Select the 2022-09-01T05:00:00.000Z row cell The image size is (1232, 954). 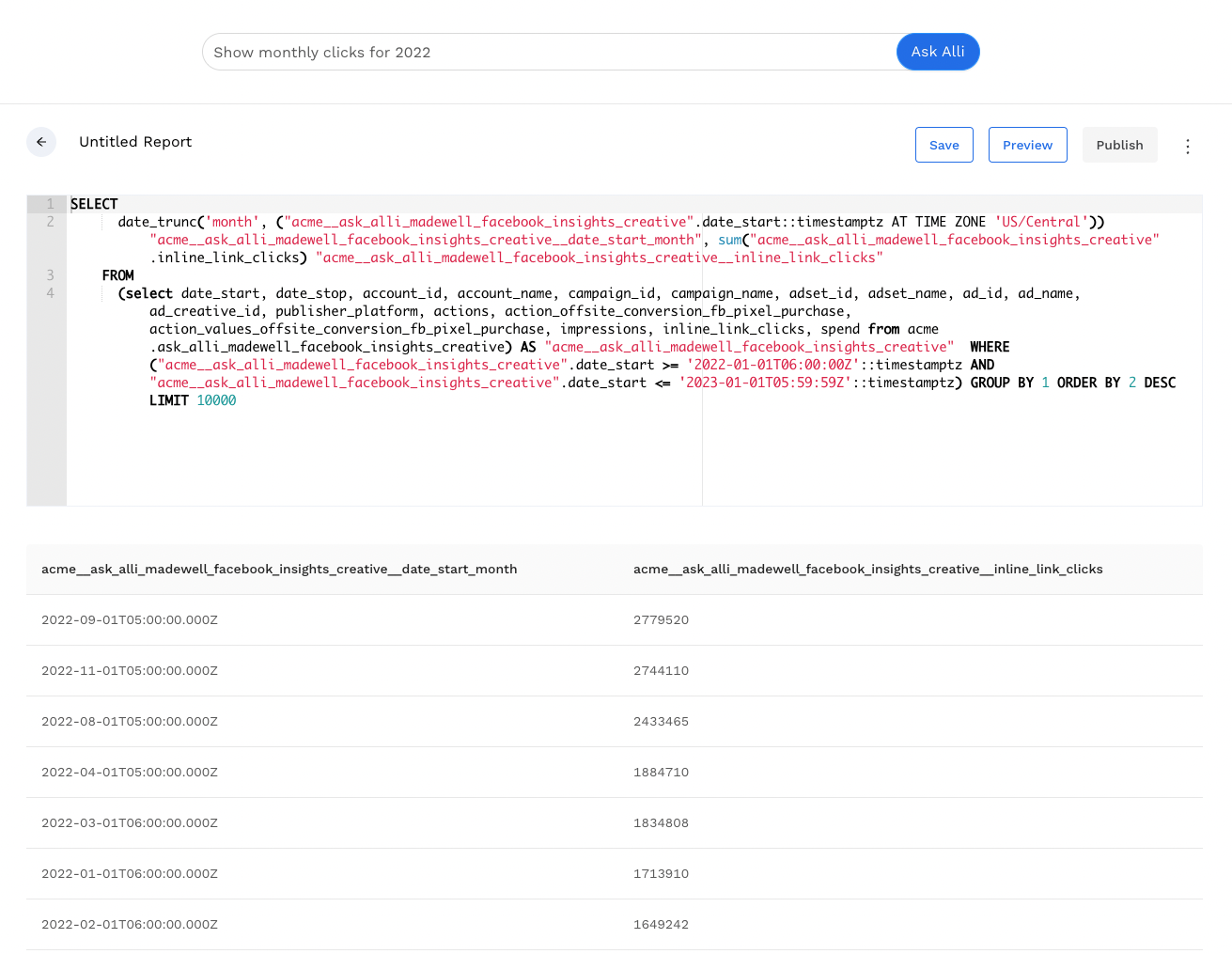130,620
